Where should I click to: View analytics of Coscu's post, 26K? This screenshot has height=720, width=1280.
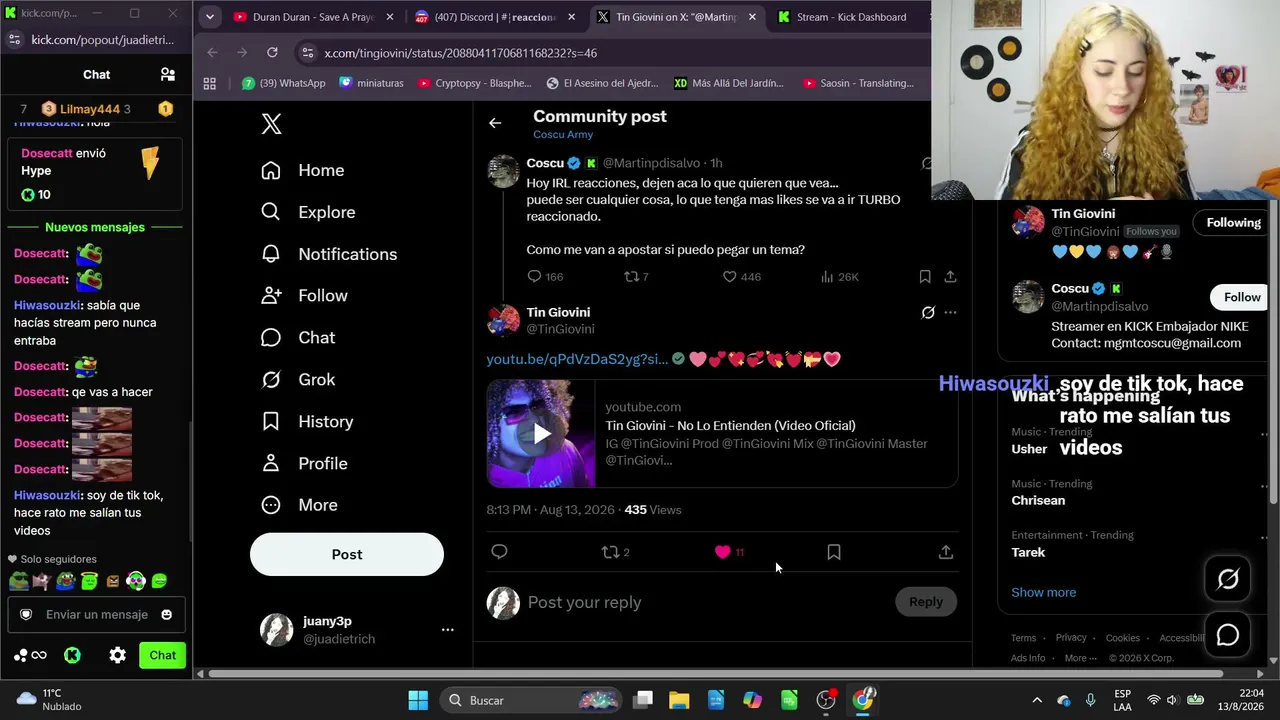coord(839,277)
